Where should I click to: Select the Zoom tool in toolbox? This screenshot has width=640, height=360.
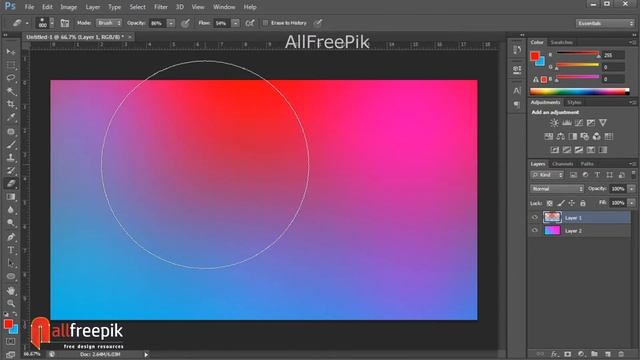pyautogui.click(x=11, y=303)
